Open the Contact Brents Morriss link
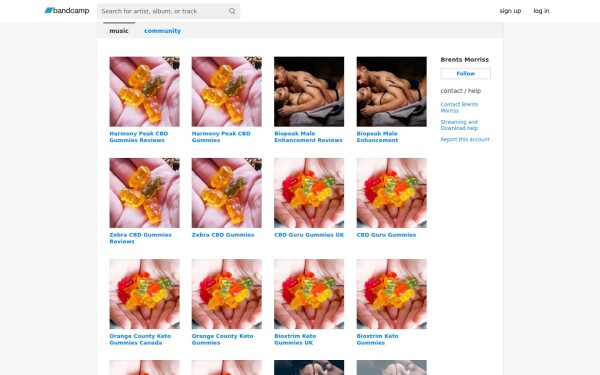Image resolution: width=600 pixels, height=375 pixels. pos(459,107)
